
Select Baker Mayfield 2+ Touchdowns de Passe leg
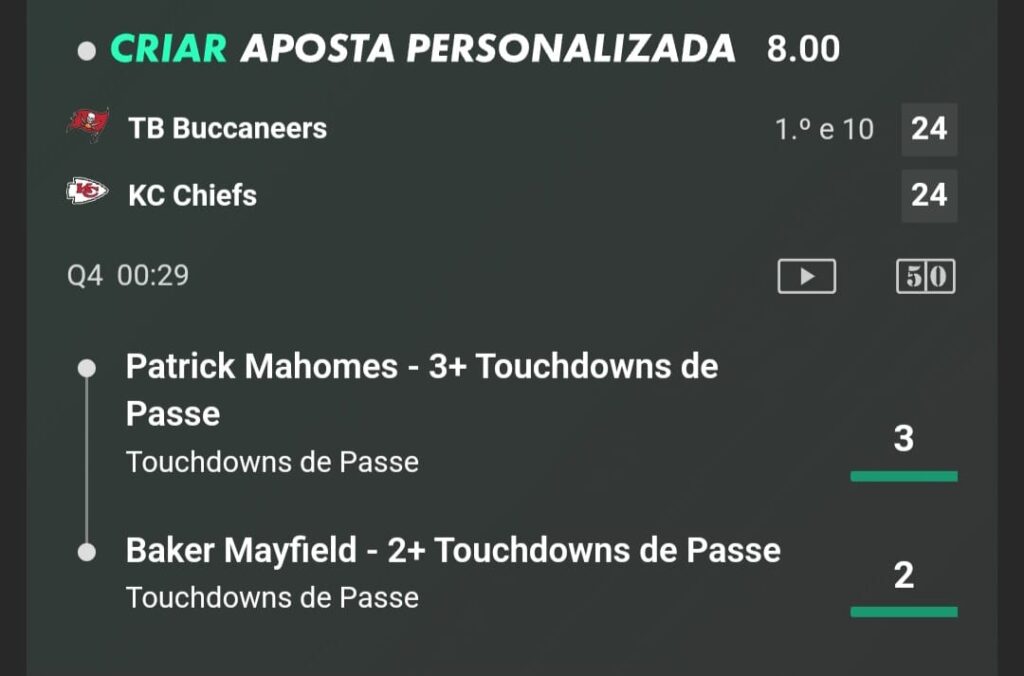click(453, 550)
